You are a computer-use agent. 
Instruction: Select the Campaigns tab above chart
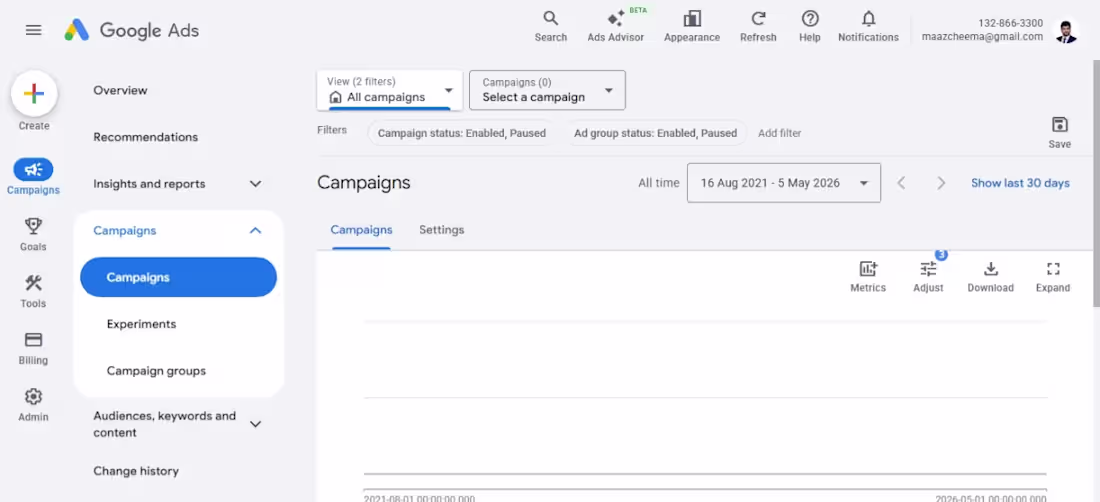point(361,230)
